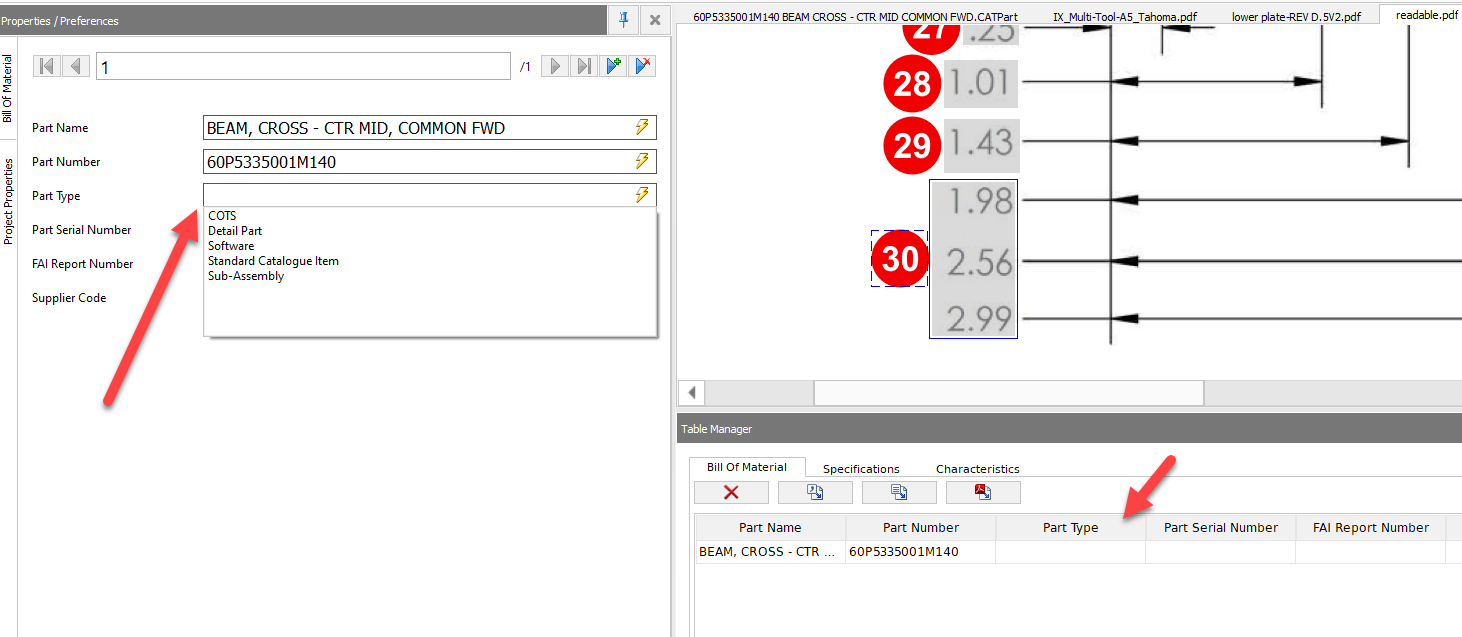Select balloon number 28
The height and width of the screenshot is (637, 1462).
913,84
